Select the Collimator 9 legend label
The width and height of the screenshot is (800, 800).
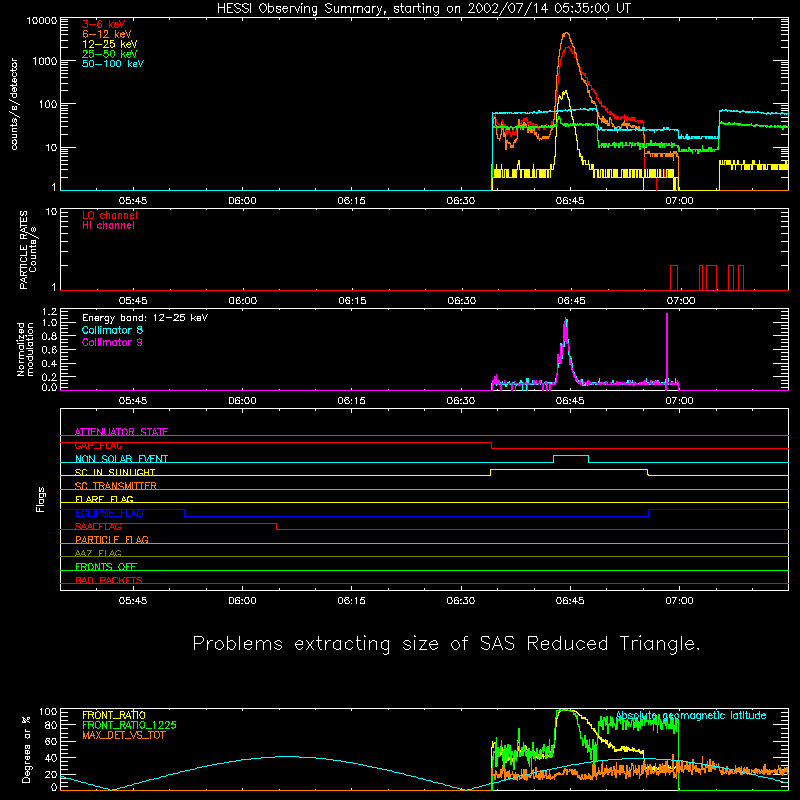112,342
